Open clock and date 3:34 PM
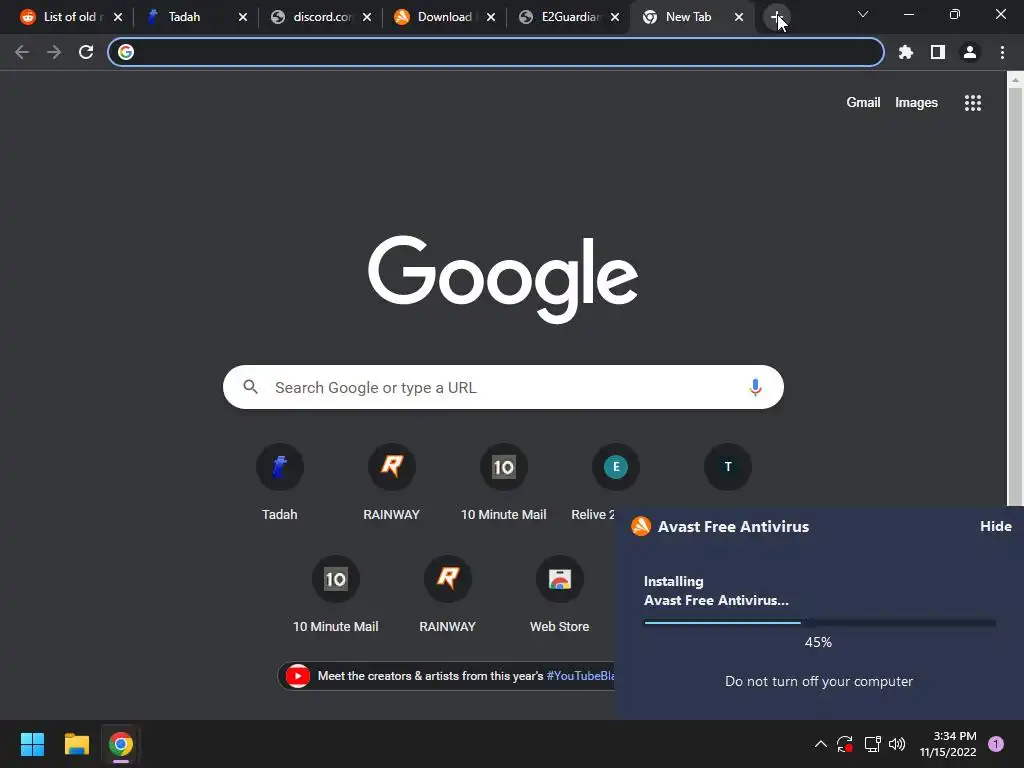Viewport: 1024px width, 768px height. (x=948, y=744)
